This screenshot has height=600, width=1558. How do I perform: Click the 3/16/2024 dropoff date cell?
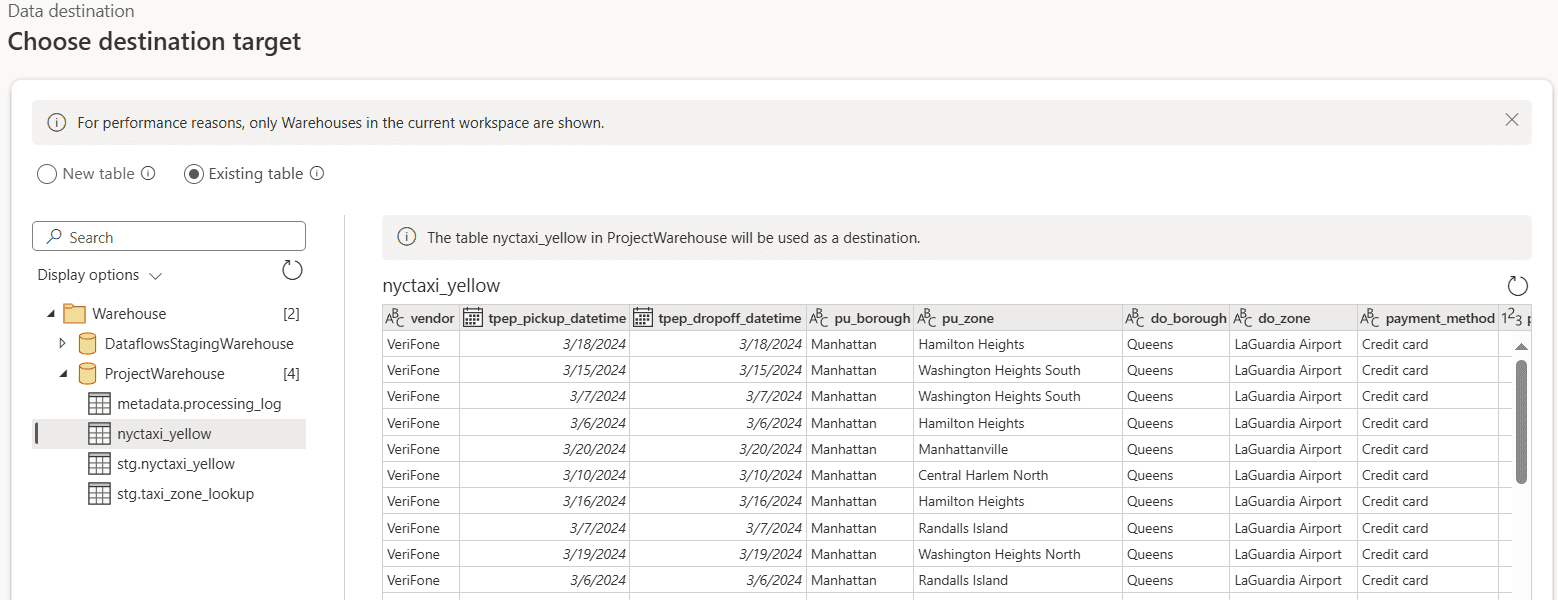(x=718, y=501)
